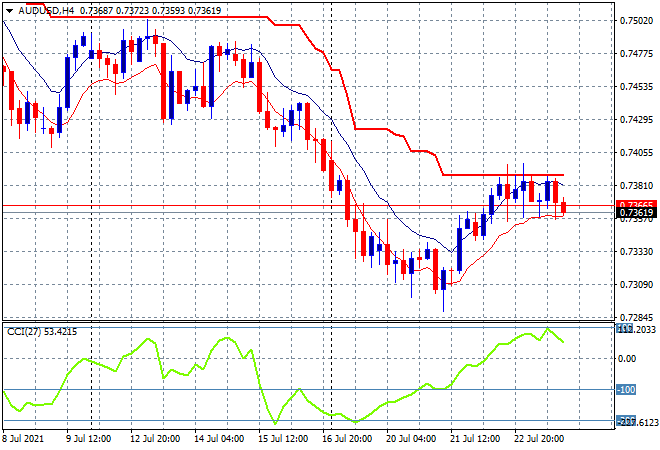Select the CCI(27) 53.4215 indicator label

42,332
